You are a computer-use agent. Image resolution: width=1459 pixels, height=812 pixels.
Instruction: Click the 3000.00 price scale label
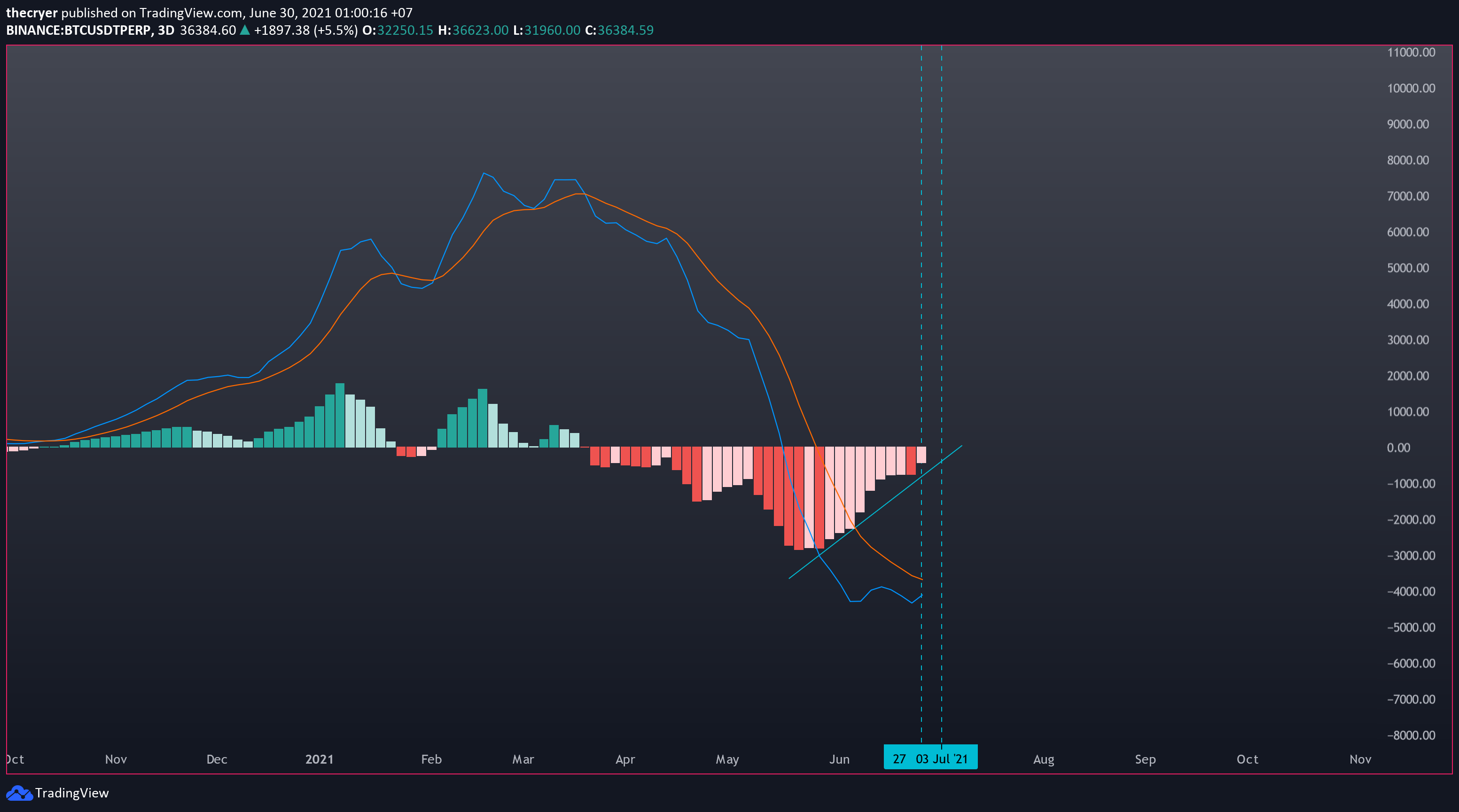(1408, 340)
